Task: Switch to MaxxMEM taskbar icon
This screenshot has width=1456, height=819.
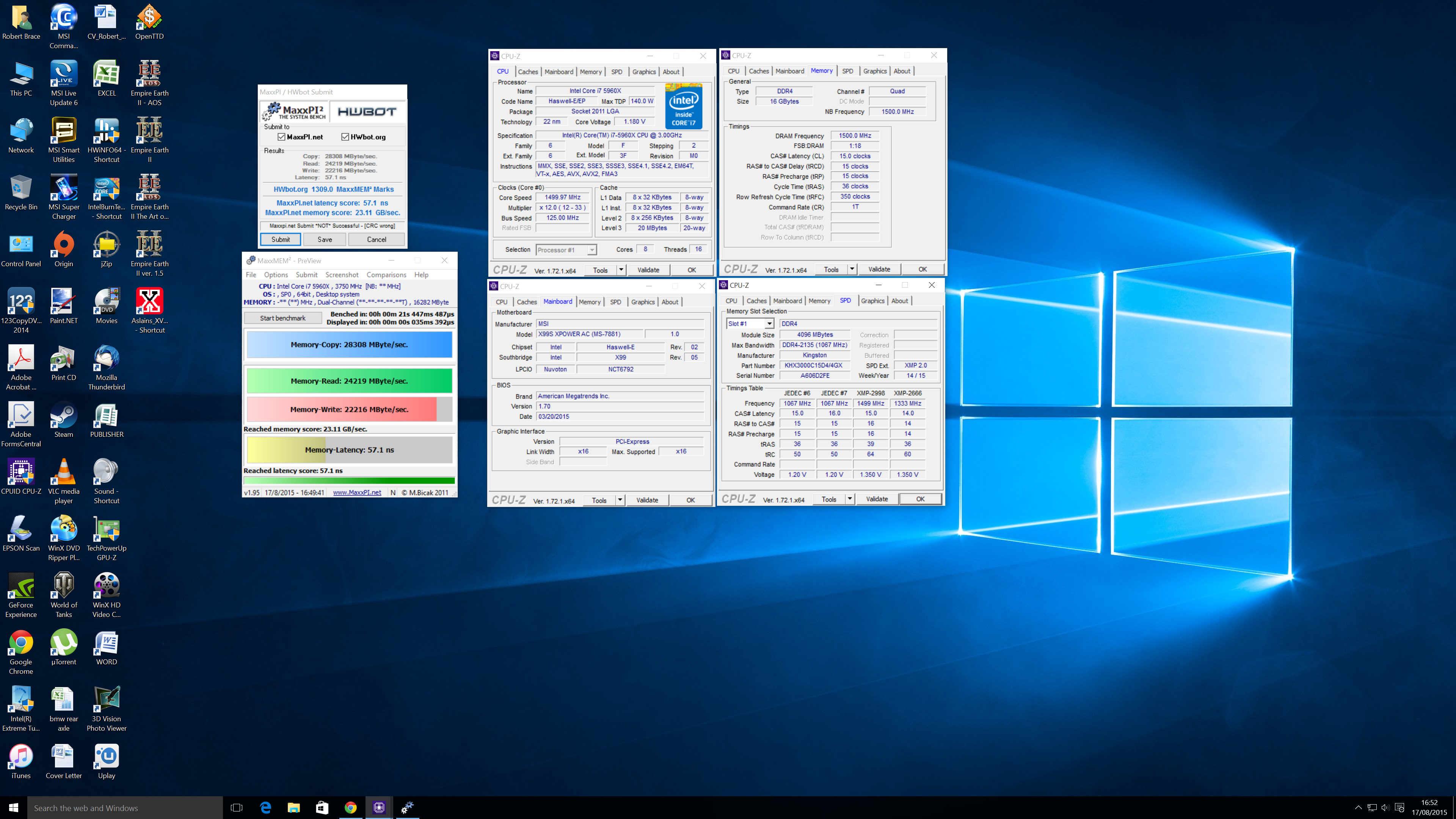Action: (407, 808)
